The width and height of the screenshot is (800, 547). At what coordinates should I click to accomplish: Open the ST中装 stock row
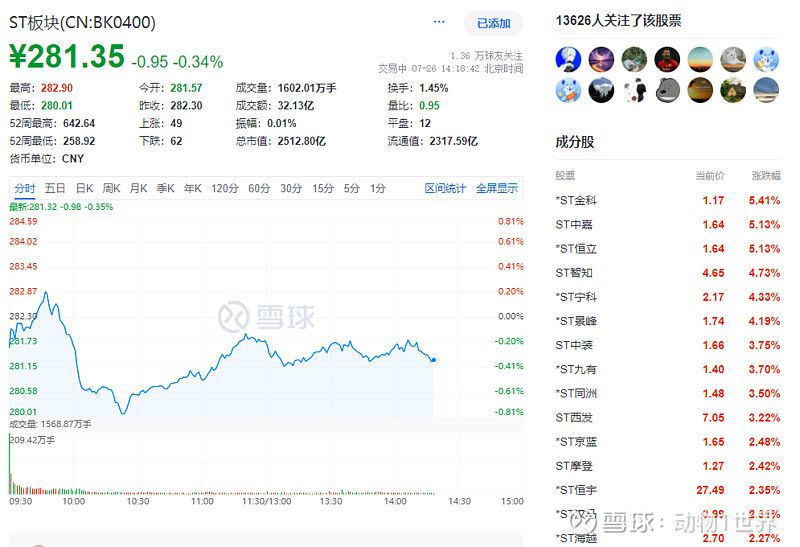click(668, 345)
